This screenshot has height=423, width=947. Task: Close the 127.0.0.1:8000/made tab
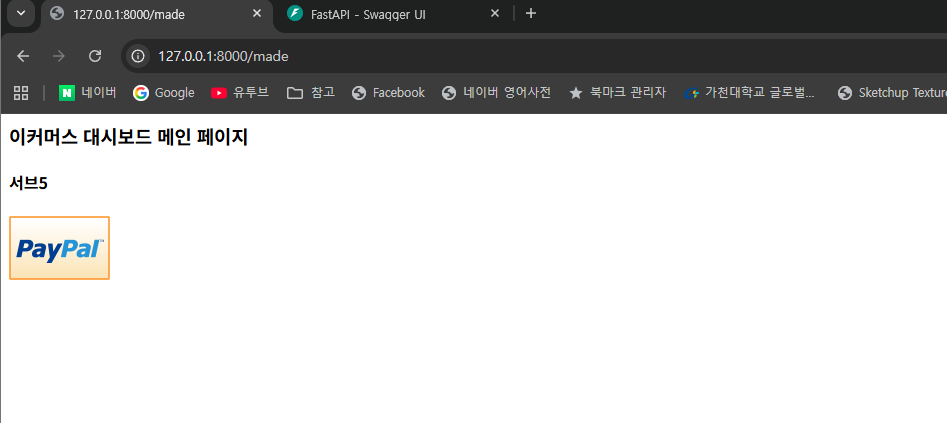click(x=257, y=13)
